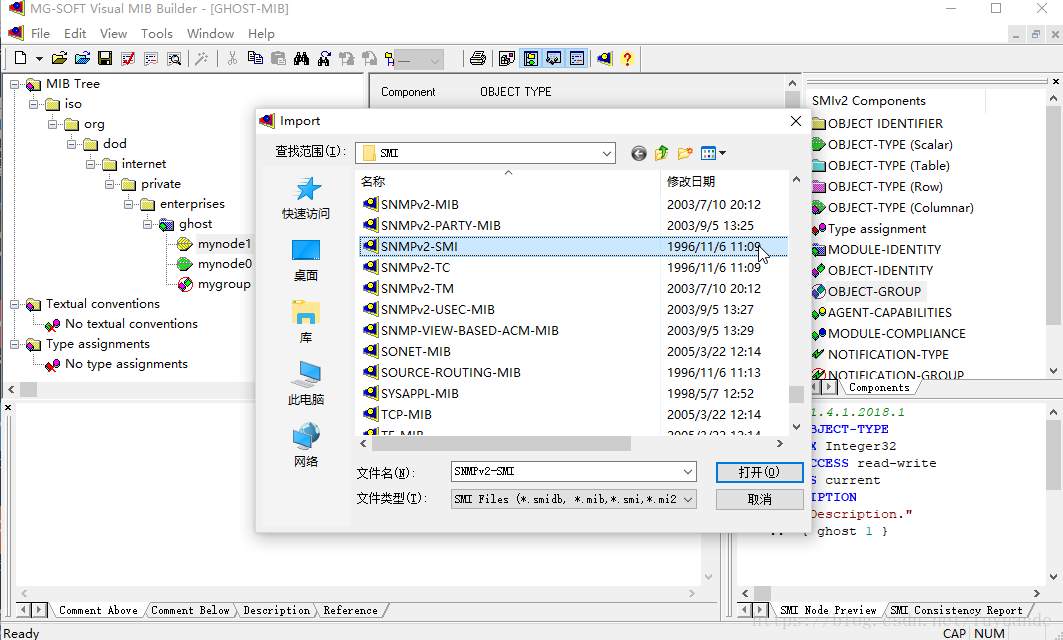Viewport: 1063px width, 640px height.
Task: Sort files by name (名称) column header
Action: (508, 181)
